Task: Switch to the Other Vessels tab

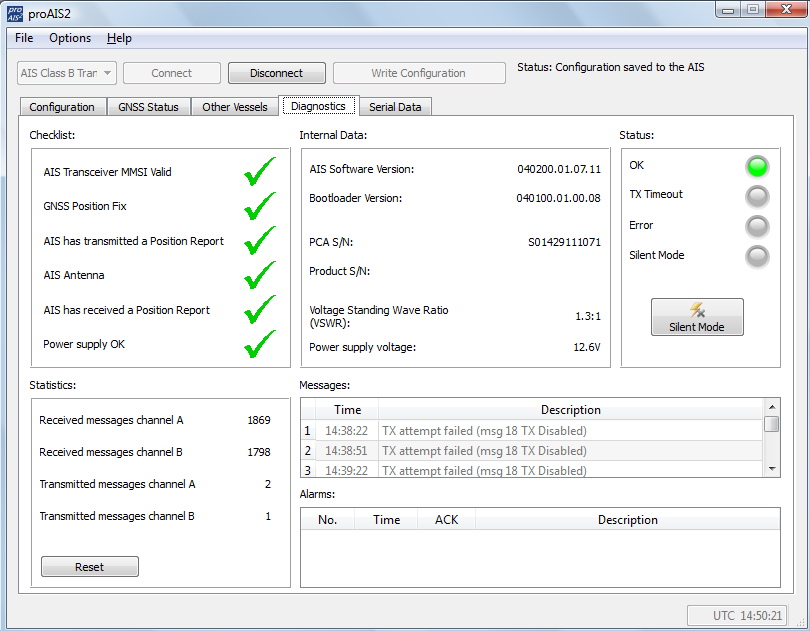Action: coord(235,107)
